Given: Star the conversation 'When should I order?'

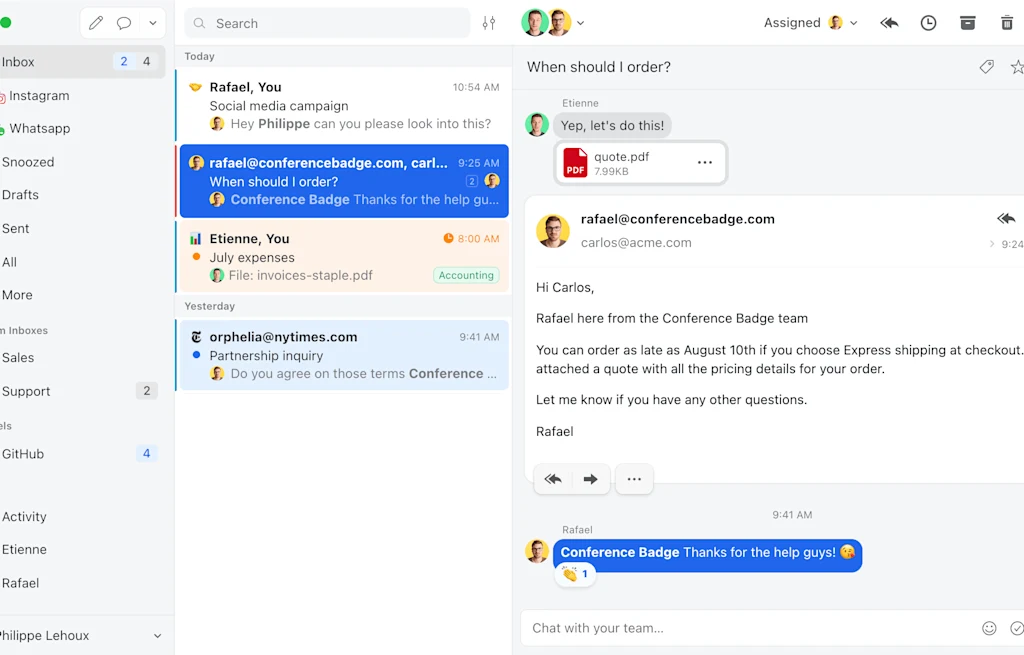Looking at the screenshot, I should click(x=1017, y=67).
